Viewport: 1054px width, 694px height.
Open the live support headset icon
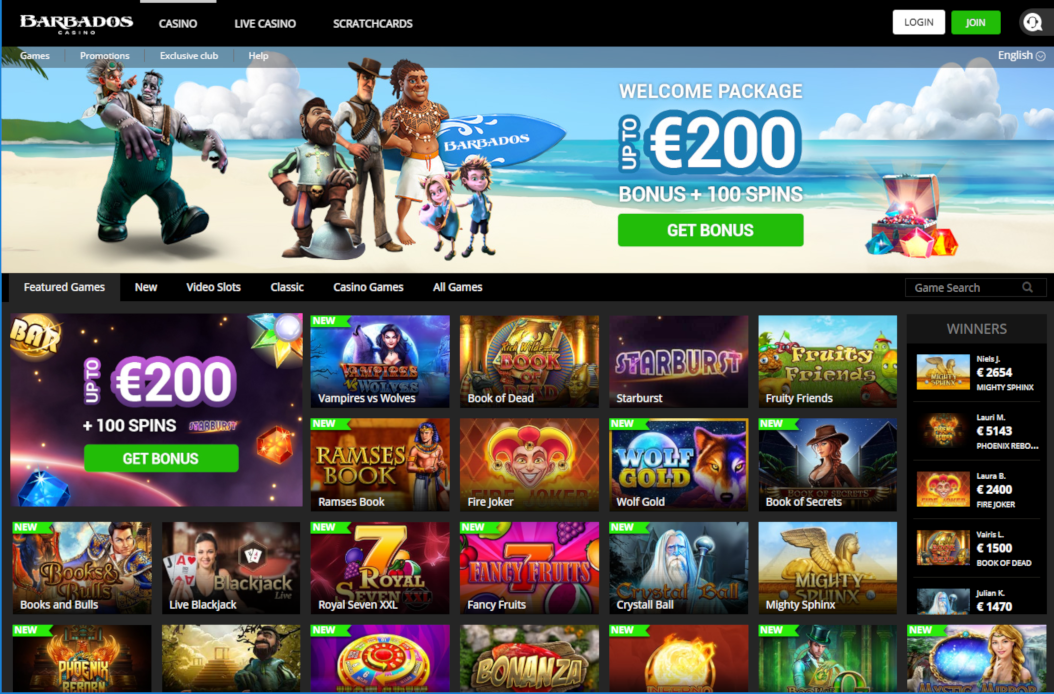pyautogui.click(x=1032, y=22)
